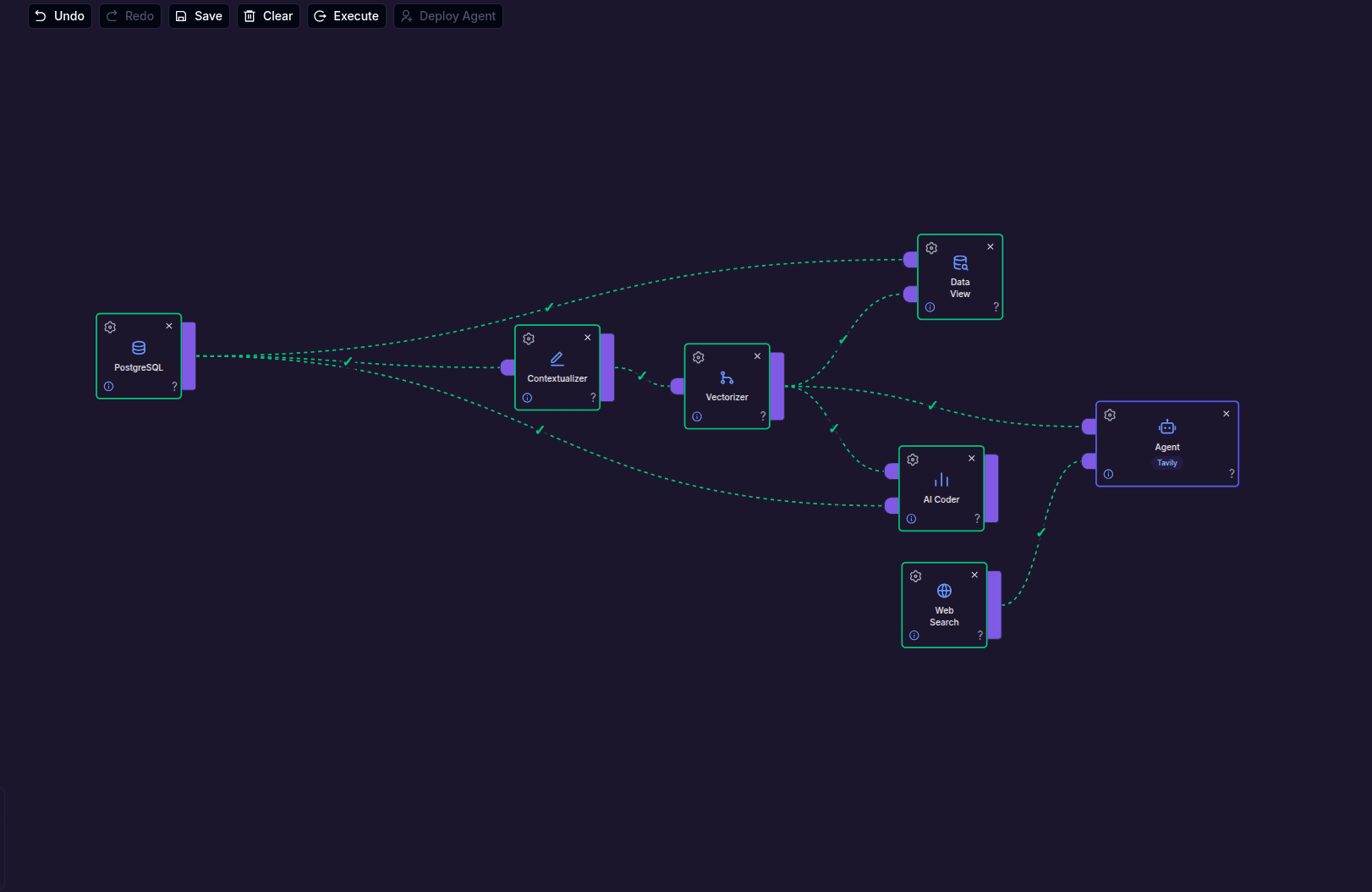Open settings gear on Agent node
1372x892 pixels.
coord(1110,416)
